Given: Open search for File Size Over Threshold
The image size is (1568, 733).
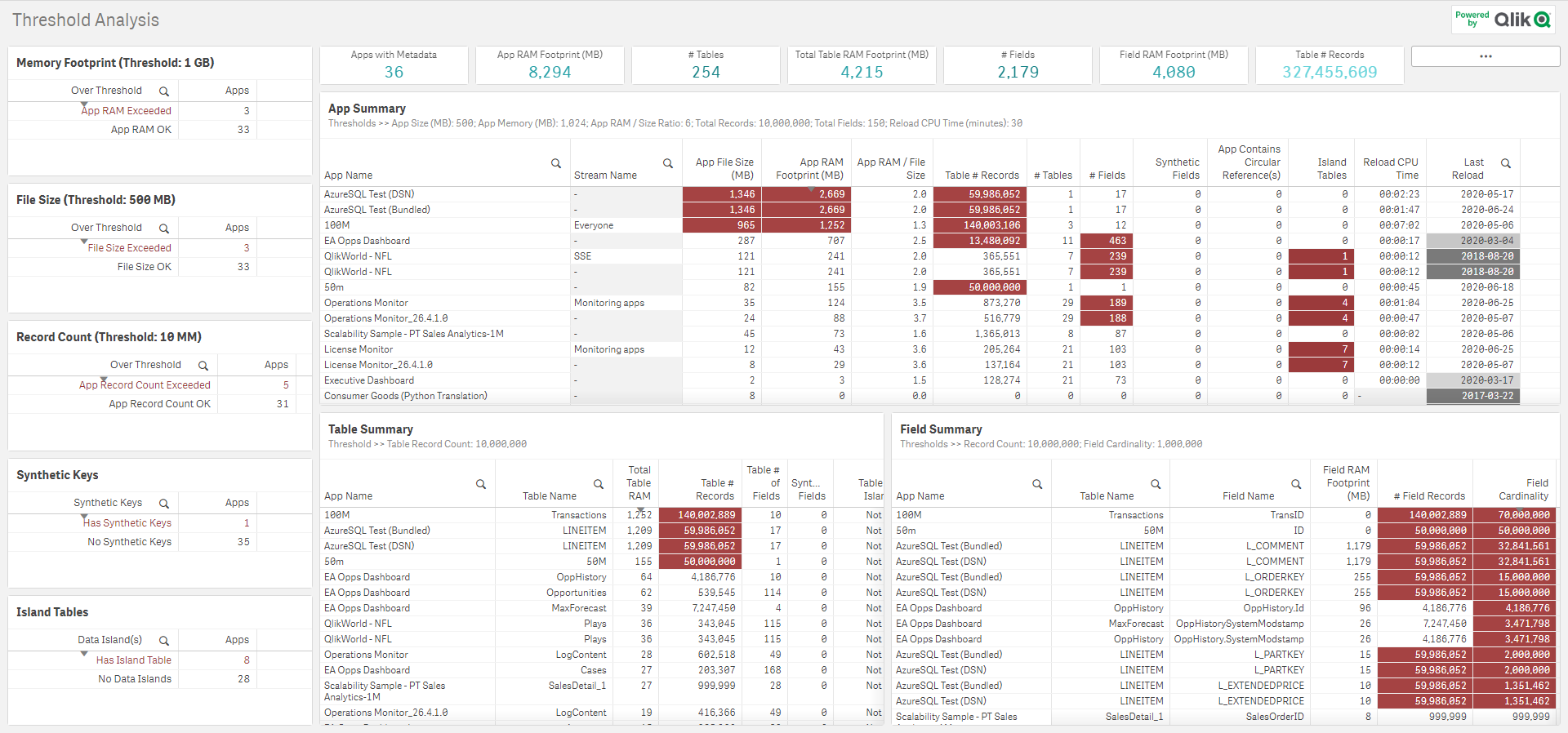Looking at the screenshot, I should (x=164, y=229).
